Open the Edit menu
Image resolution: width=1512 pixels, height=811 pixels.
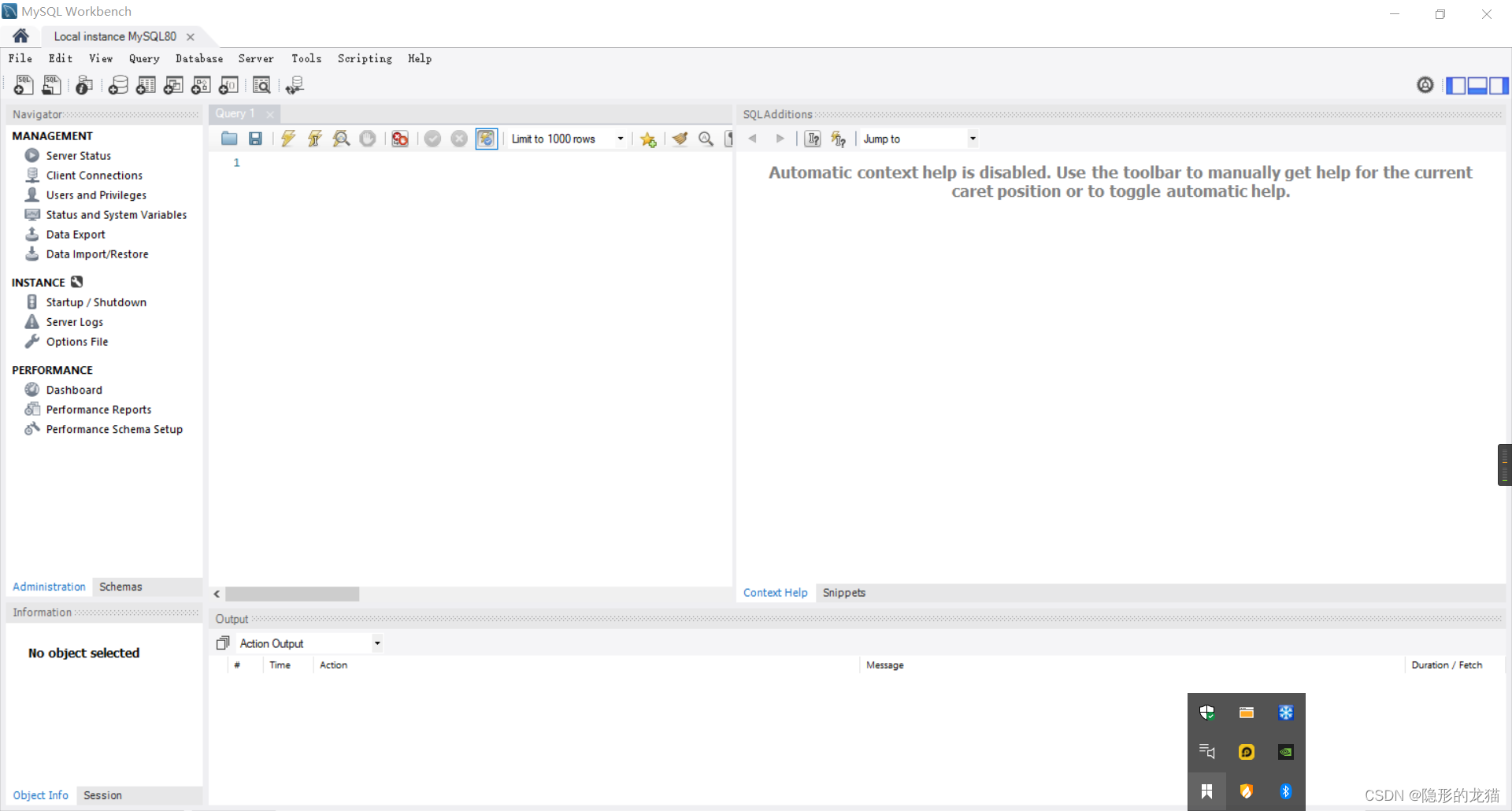[x=61, y=58]
